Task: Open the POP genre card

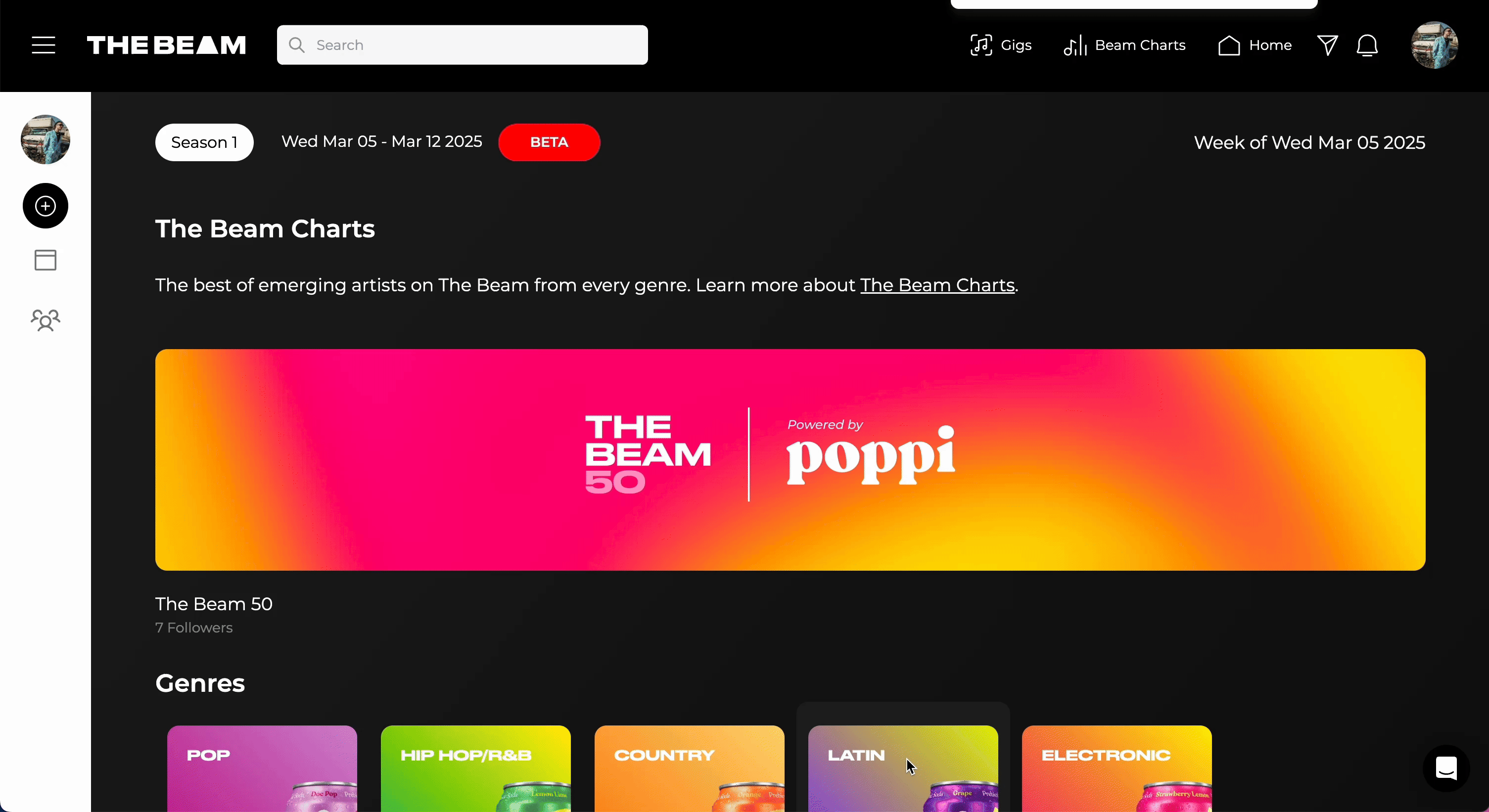Action: (x=262, y=768)
